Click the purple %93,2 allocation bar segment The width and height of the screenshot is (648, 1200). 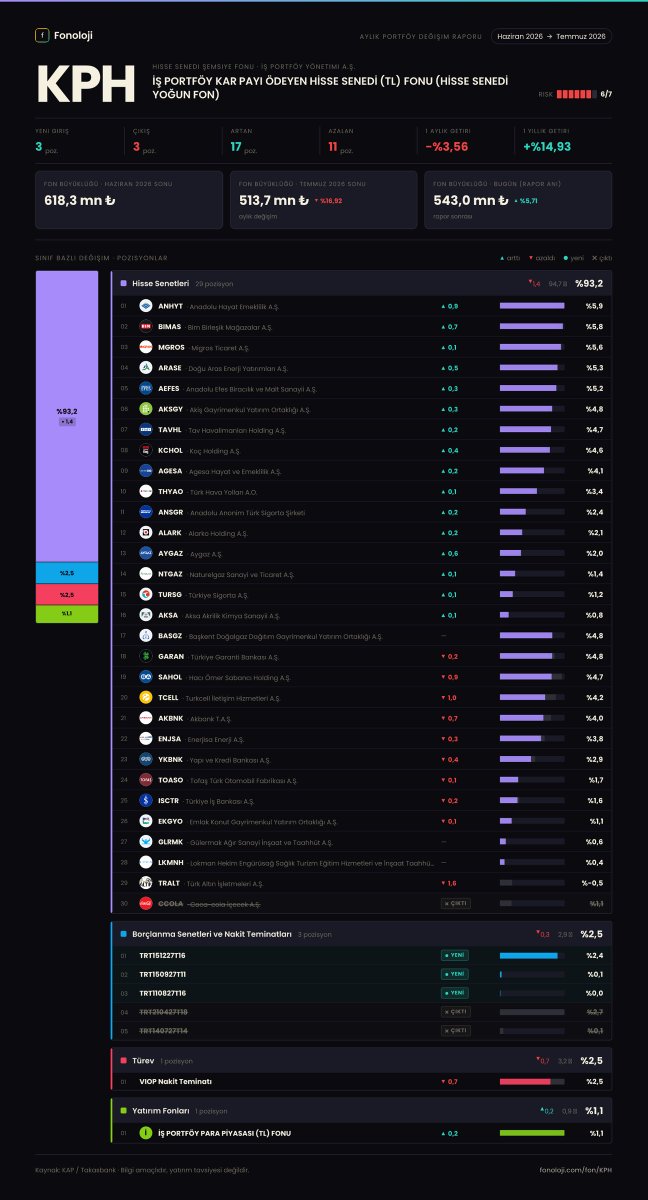click(67, 416)
